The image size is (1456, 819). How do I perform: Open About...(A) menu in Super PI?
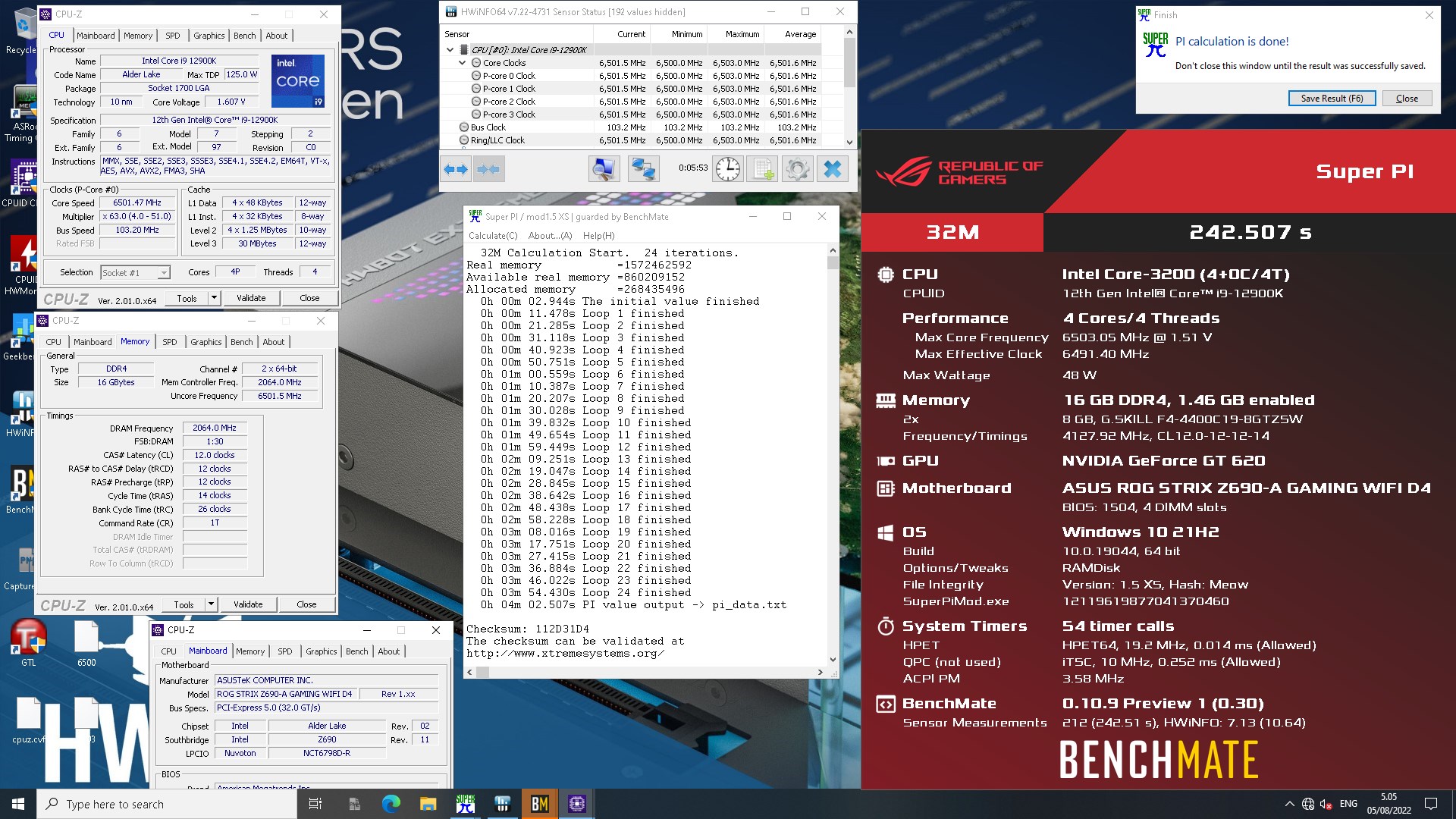(550, 236)
